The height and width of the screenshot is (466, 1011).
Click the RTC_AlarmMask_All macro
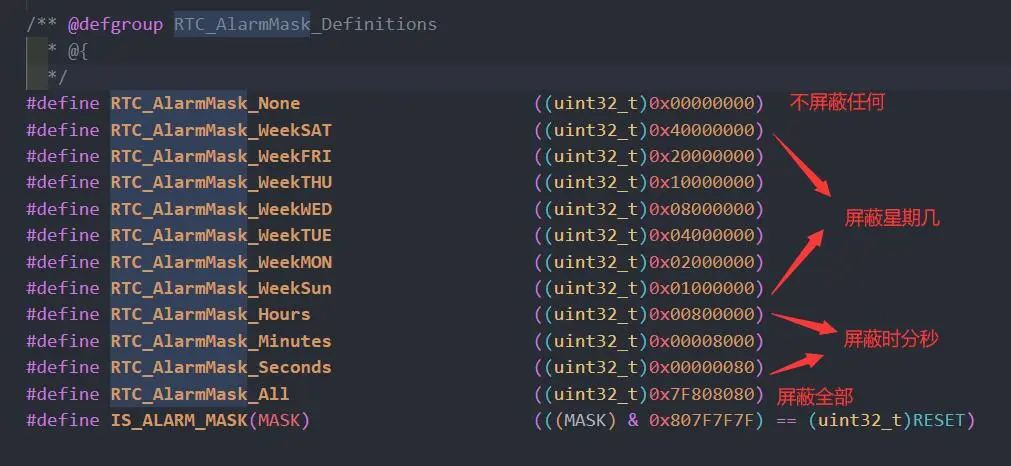pos(200,394)
